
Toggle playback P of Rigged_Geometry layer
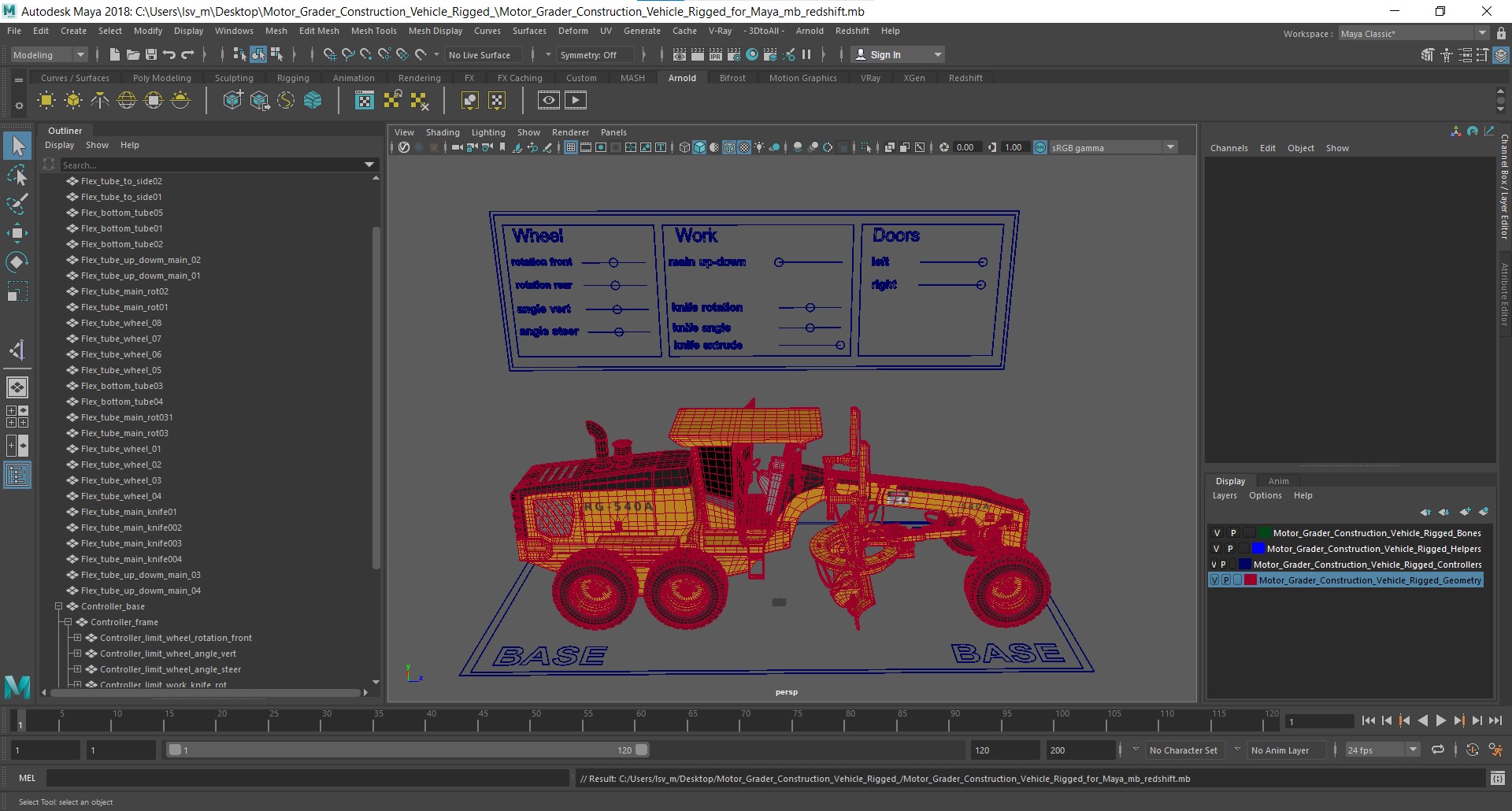[x=1226, y=580]
